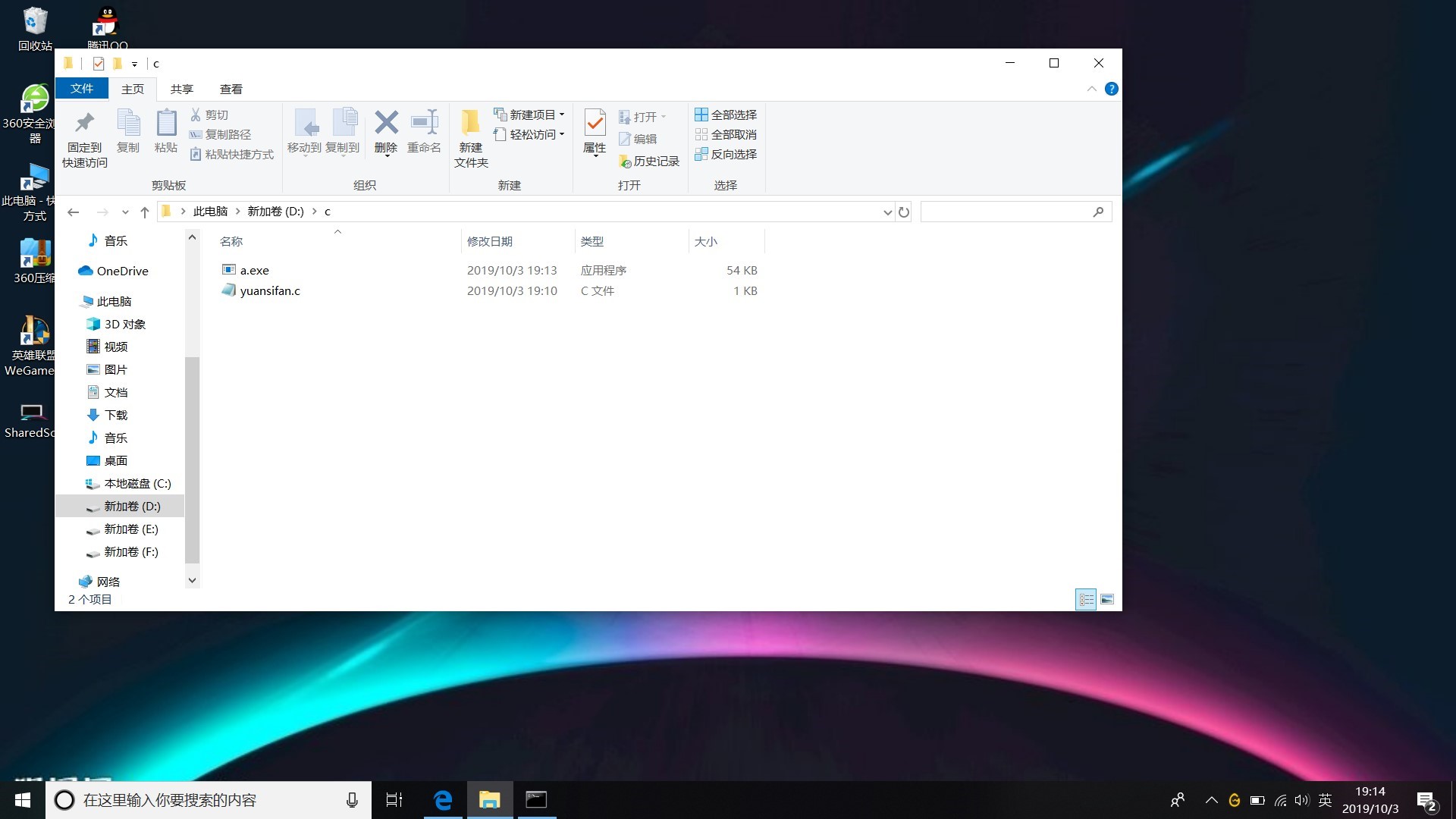Switch to large icons view mode

point(1107,599)
